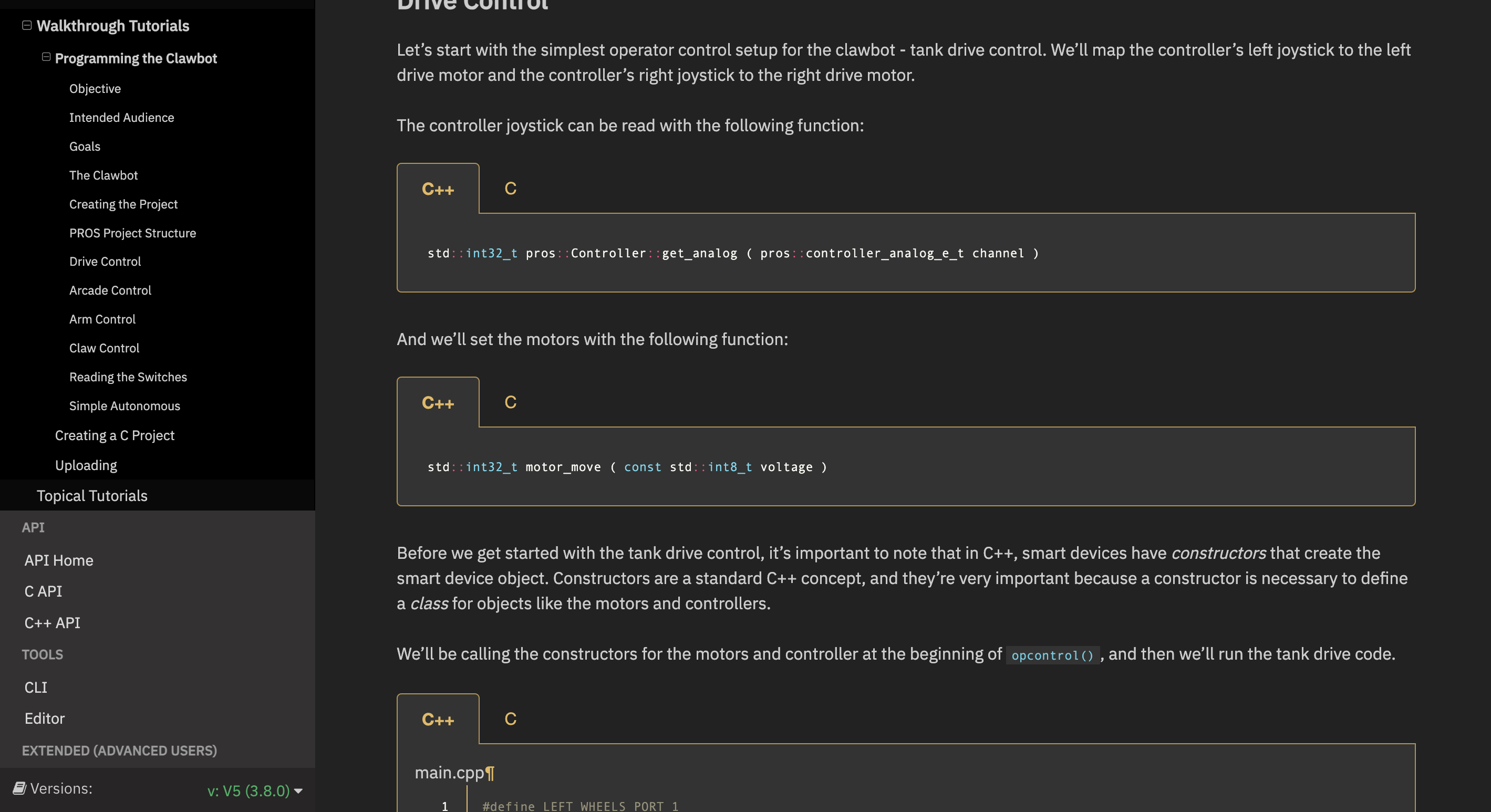Open the C++ API page
The height and width of the screenshot is (812, 1491).
point(52,622)
